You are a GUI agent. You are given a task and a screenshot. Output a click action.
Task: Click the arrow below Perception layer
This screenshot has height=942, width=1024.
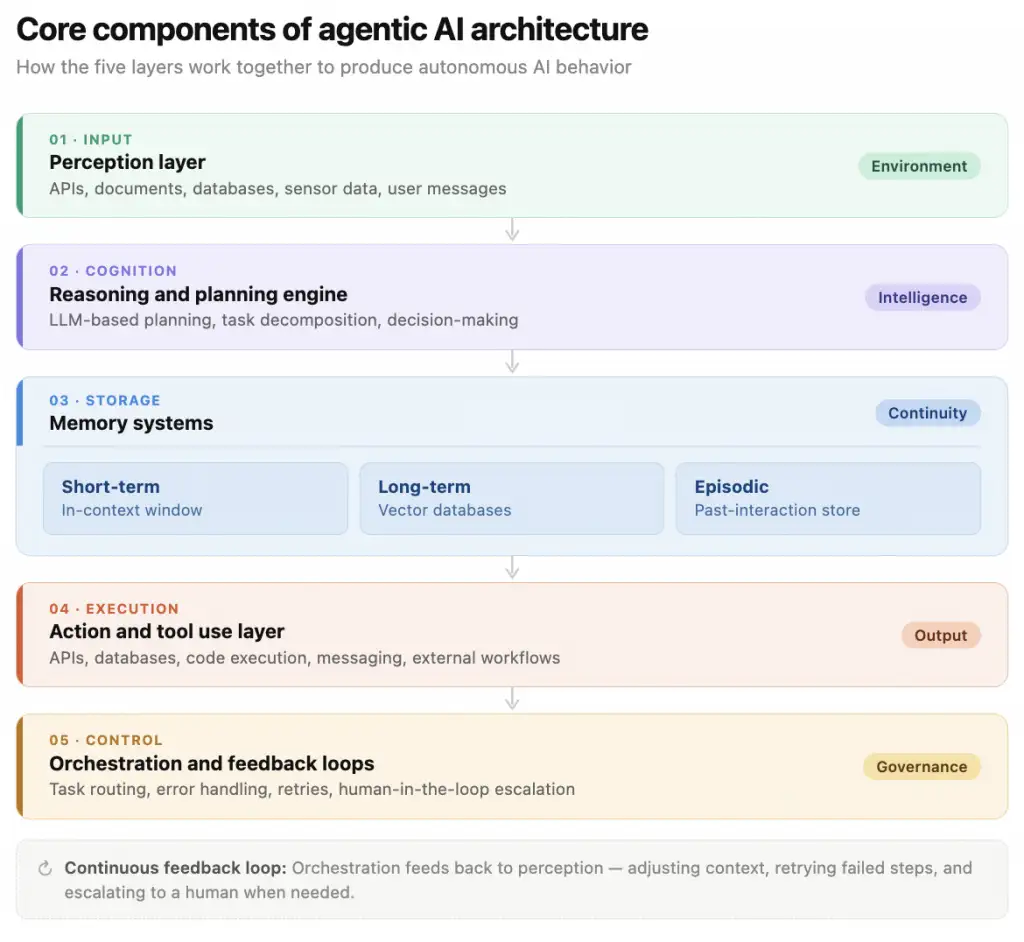click(513, 229)
